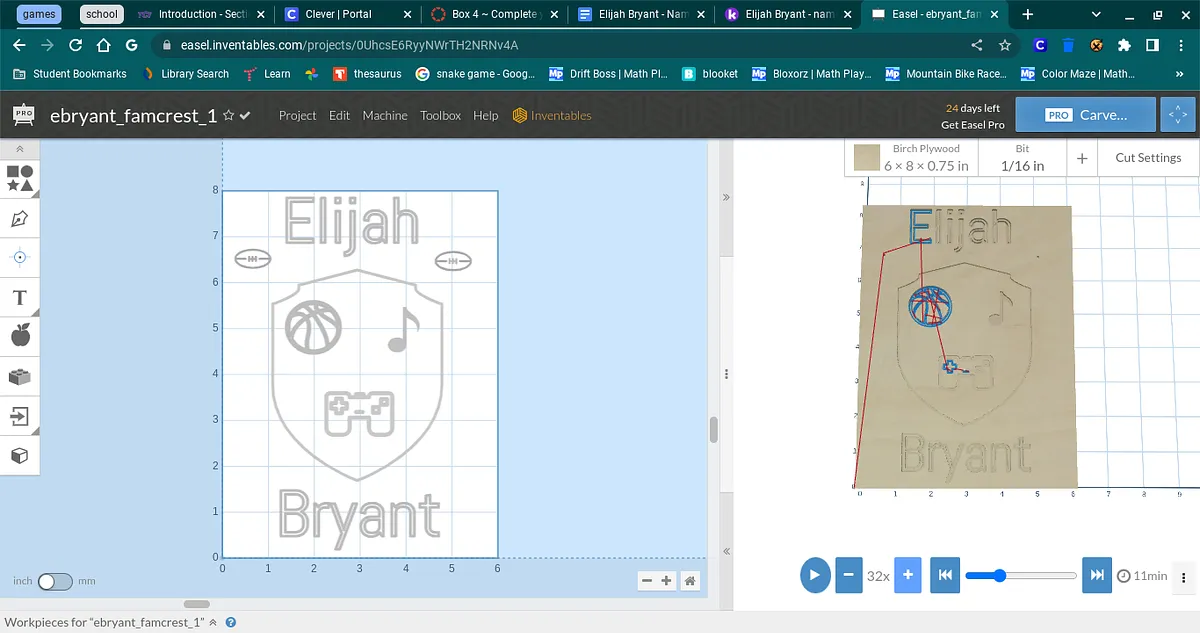The height and width of the screenshot is (633, 1200).
Task: Open the 3D cube tool
Action: (x=19, y=455)
